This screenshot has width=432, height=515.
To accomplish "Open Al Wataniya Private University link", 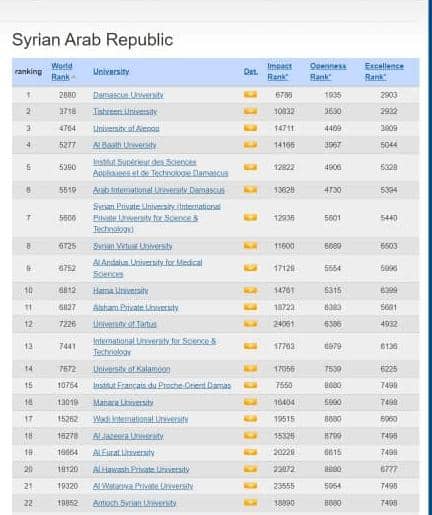I will click(143, 486).
